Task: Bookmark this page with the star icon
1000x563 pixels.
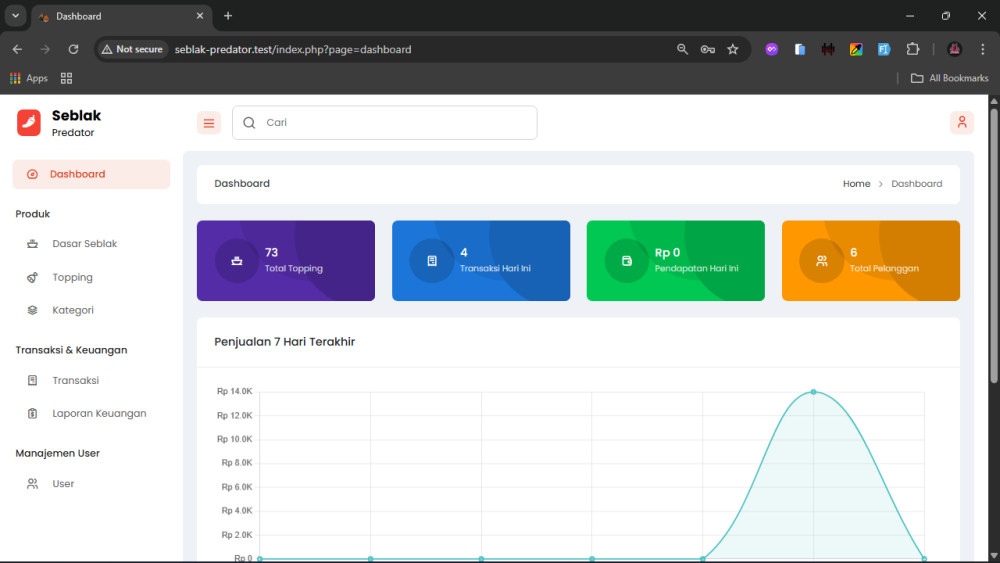Action: coord(733,49)
